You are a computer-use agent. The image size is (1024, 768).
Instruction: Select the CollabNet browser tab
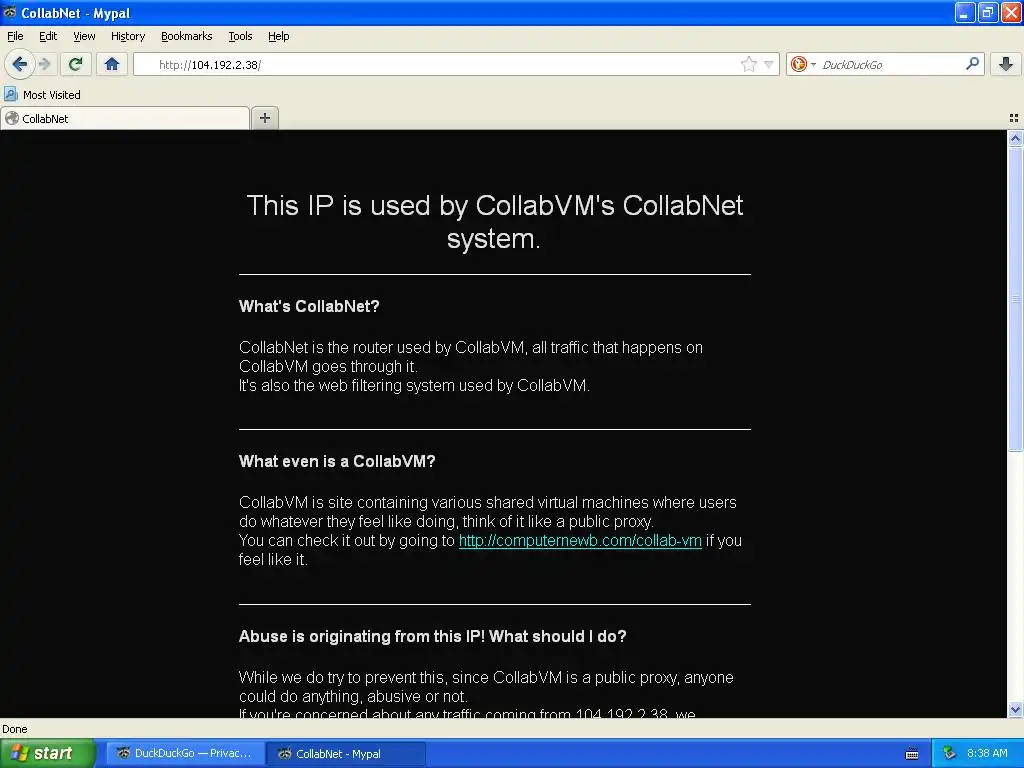pyautogui.click(x=125, y=118)
